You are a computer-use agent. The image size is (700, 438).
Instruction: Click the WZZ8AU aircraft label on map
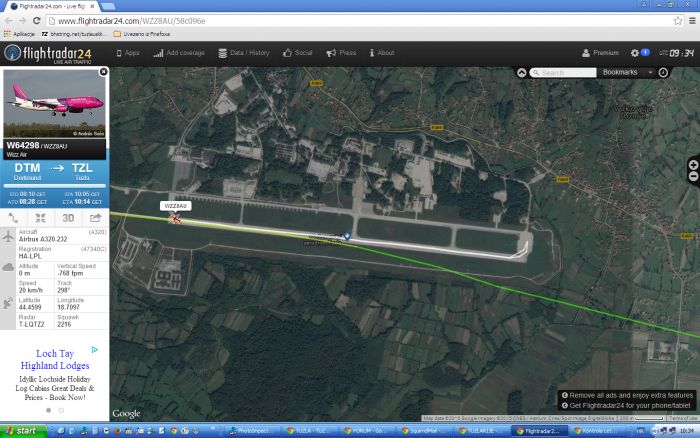coord(175,206)
